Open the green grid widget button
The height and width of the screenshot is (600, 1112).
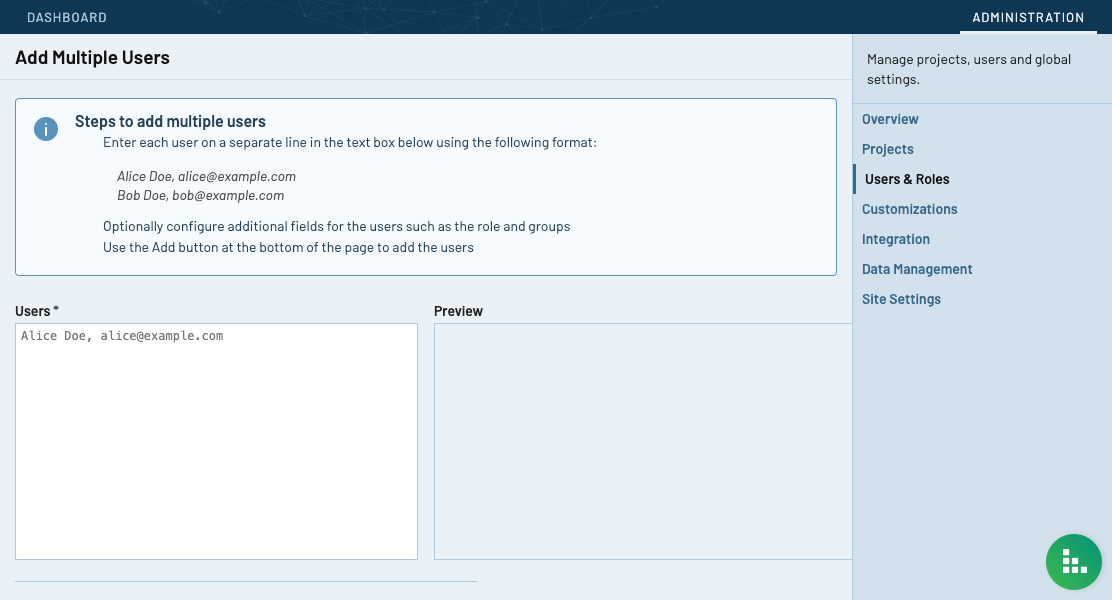click(1073, 562)
